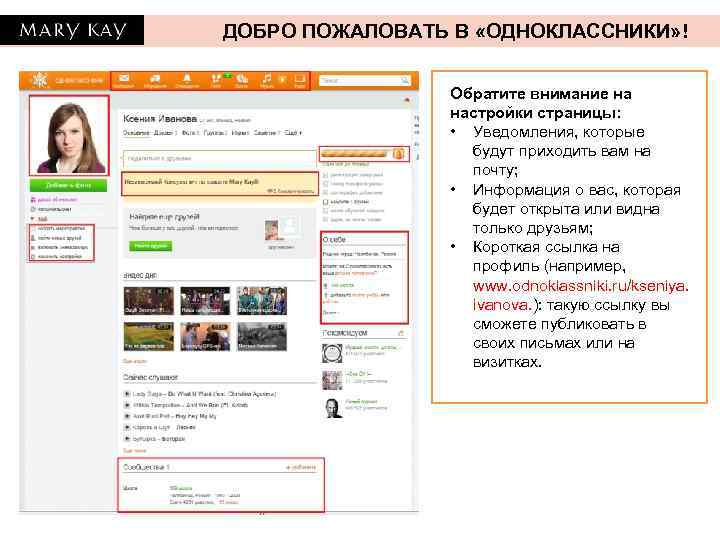Open the 'Группы' profile tab
This screenshot has width=720, height=540.
[214, 133]
